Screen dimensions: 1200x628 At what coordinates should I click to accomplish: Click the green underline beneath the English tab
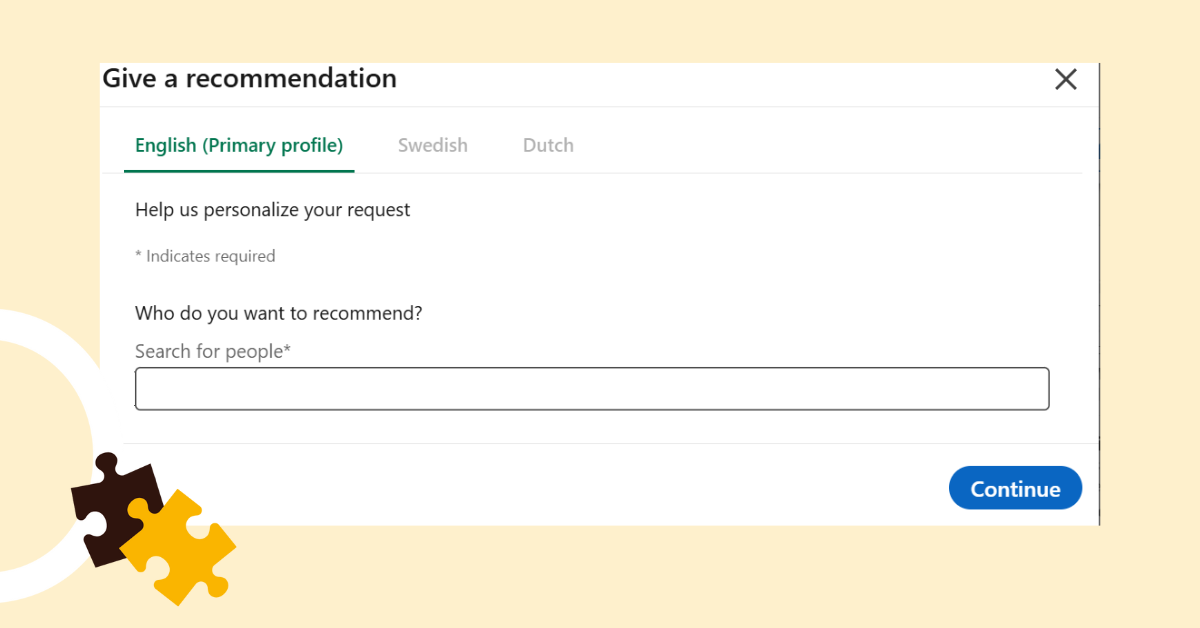pos(239,171)
